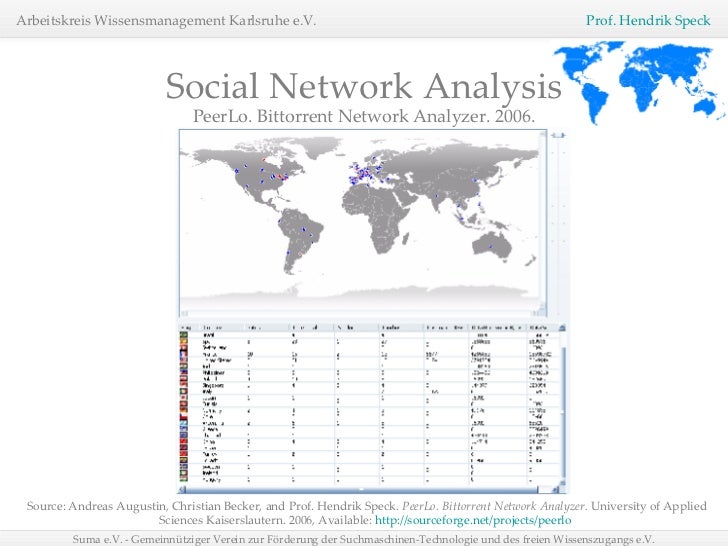
Task: Click the arrow control above the map's right scrollbar
Action: coord(558,135)
